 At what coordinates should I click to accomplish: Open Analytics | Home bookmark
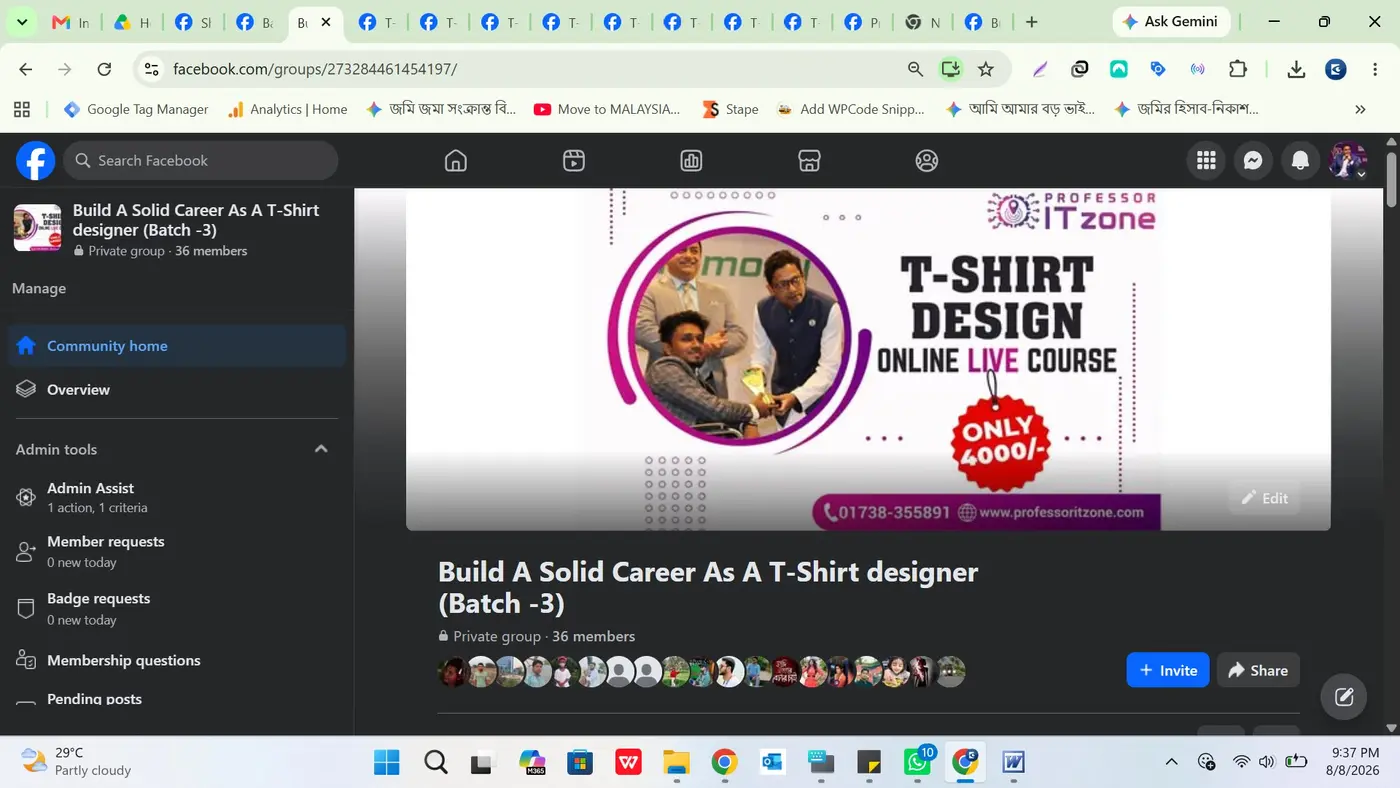click(x=288, y=109)
